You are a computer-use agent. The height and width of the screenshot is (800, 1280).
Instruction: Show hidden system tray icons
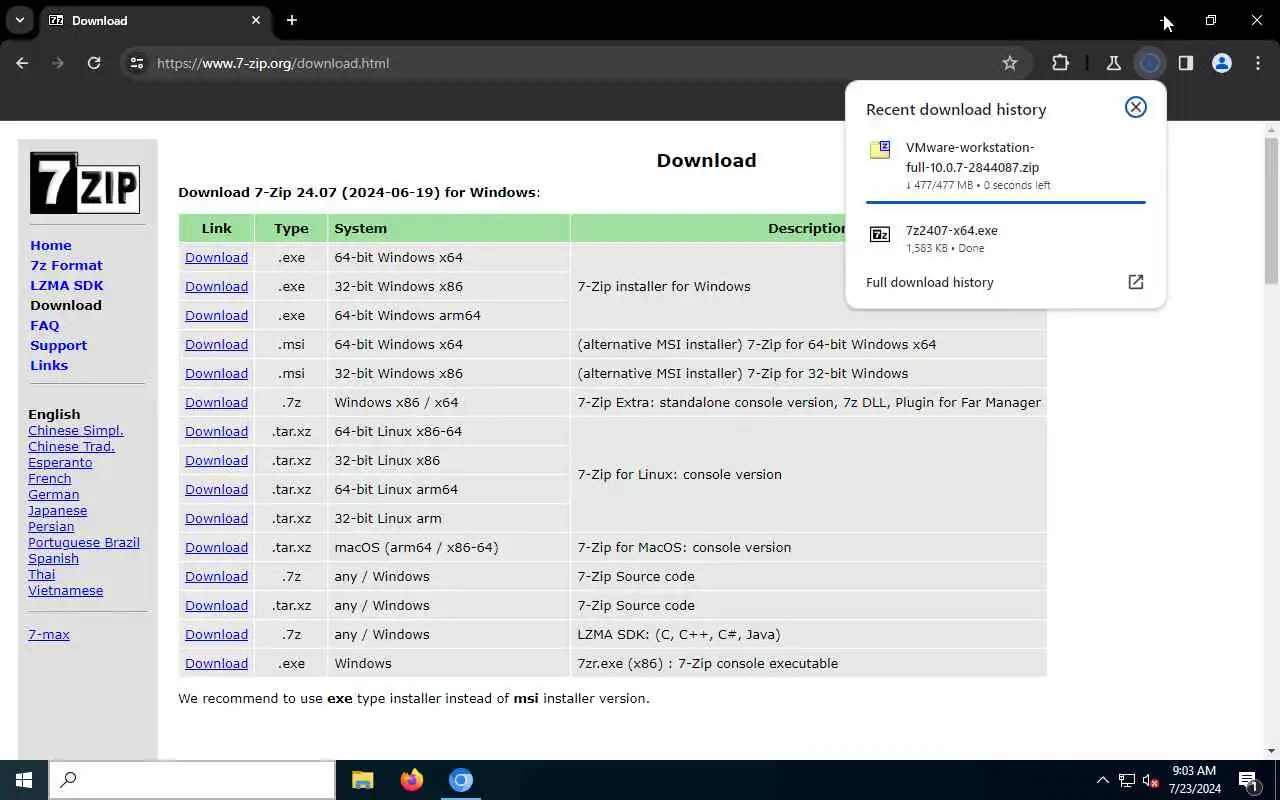point(1102,780)
